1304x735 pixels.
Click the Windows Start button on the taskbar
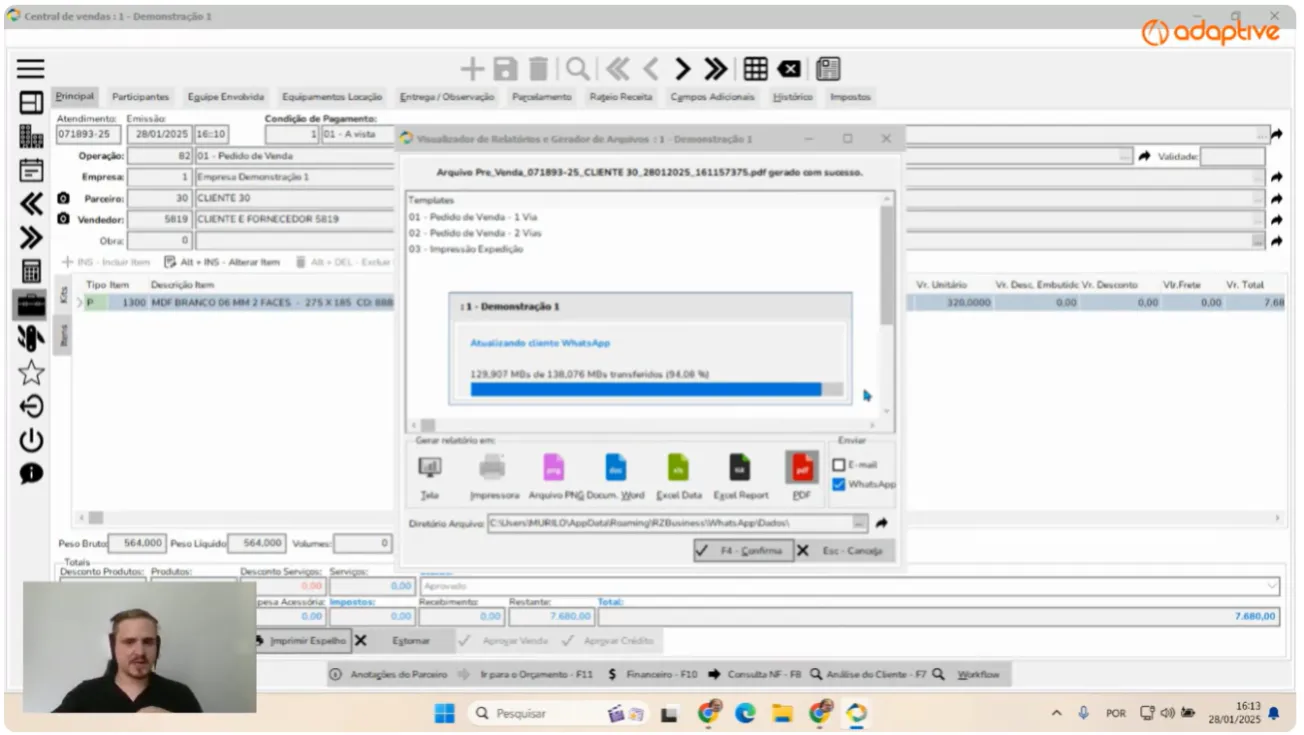(x=445, y=713)
